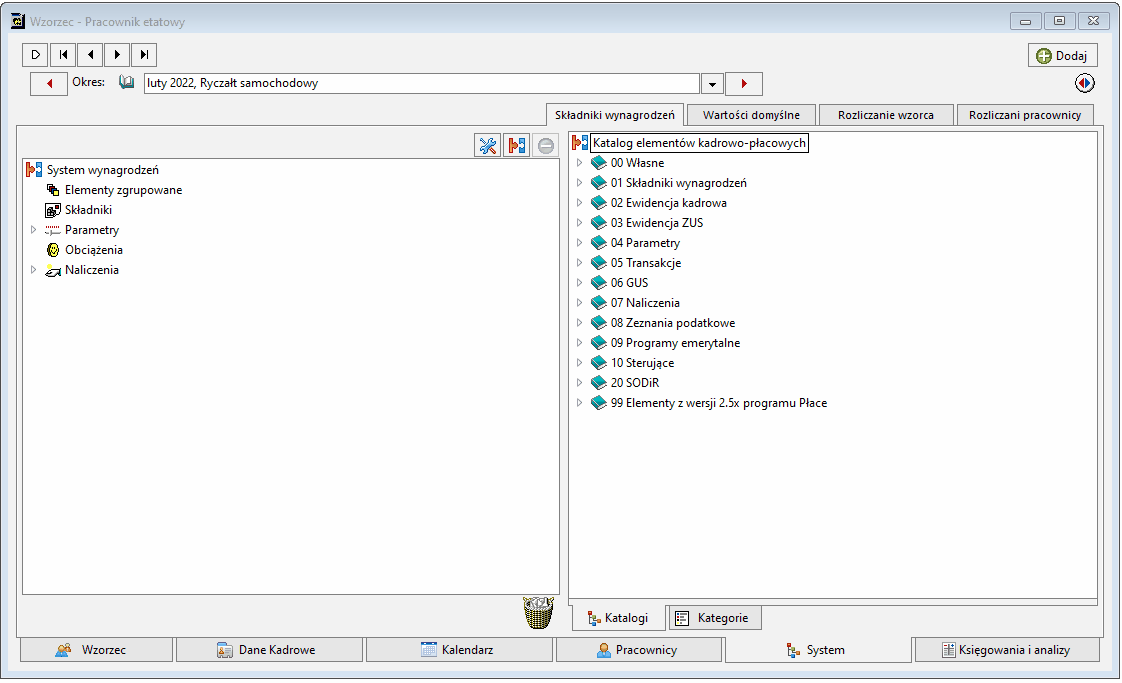The height and width of the screenshot is (683, 1122).
Task: Click the salary system structure toolbar icon
Action: pos(517,145)
